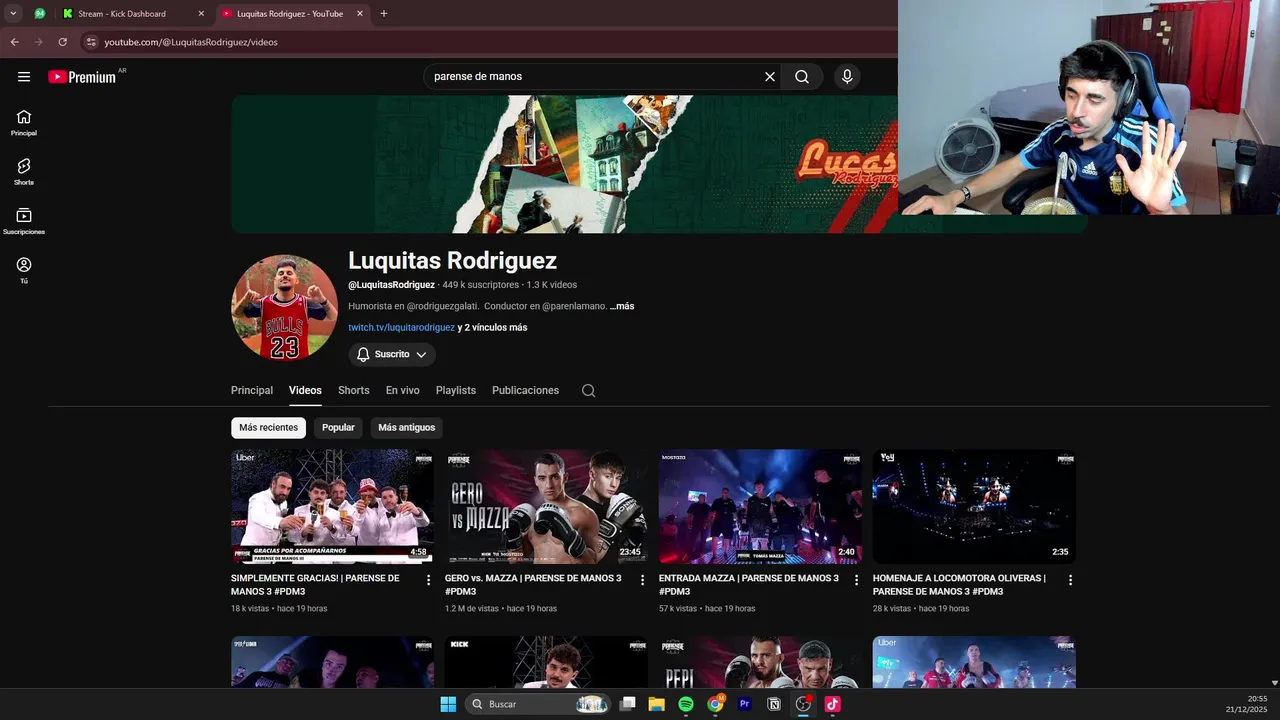Sort videos by Popular
The image size is (1280, 720).
(x=338, y=427)
